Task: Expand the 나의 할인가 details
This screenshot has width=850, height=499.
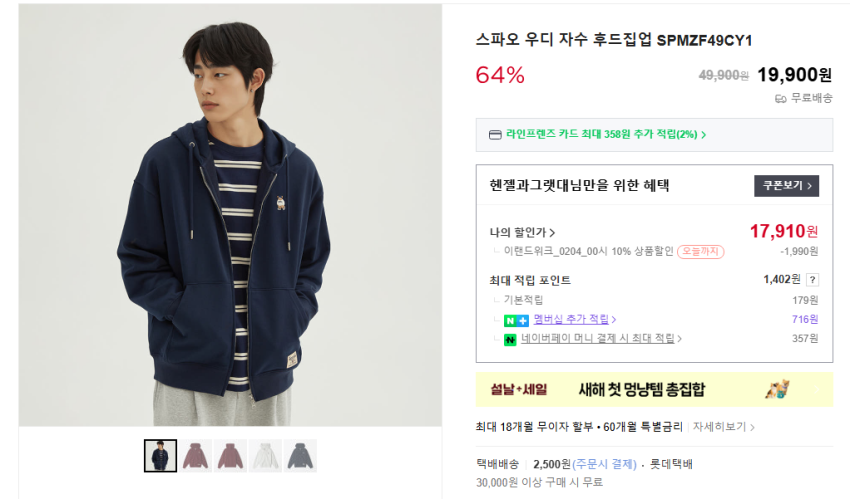Action: pyautogui.click(x=522, y=233)
